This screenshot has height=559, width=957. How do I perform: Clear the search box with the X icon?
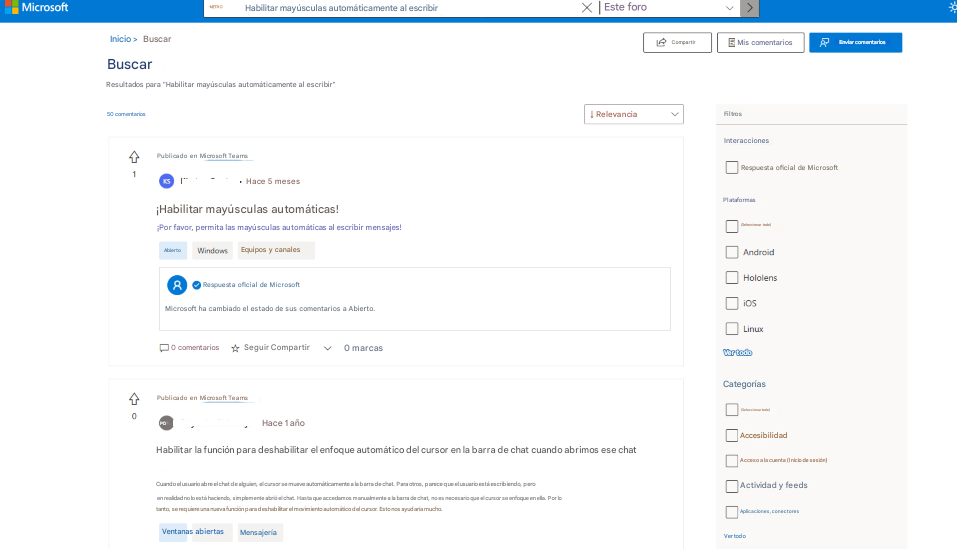pyautogui.click(x=587, y=7)
